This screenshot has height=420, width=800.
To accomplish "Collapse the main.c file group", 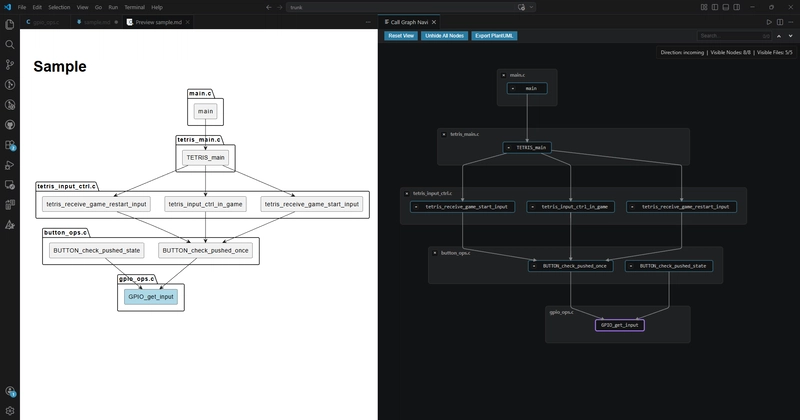I will (504, 75).
